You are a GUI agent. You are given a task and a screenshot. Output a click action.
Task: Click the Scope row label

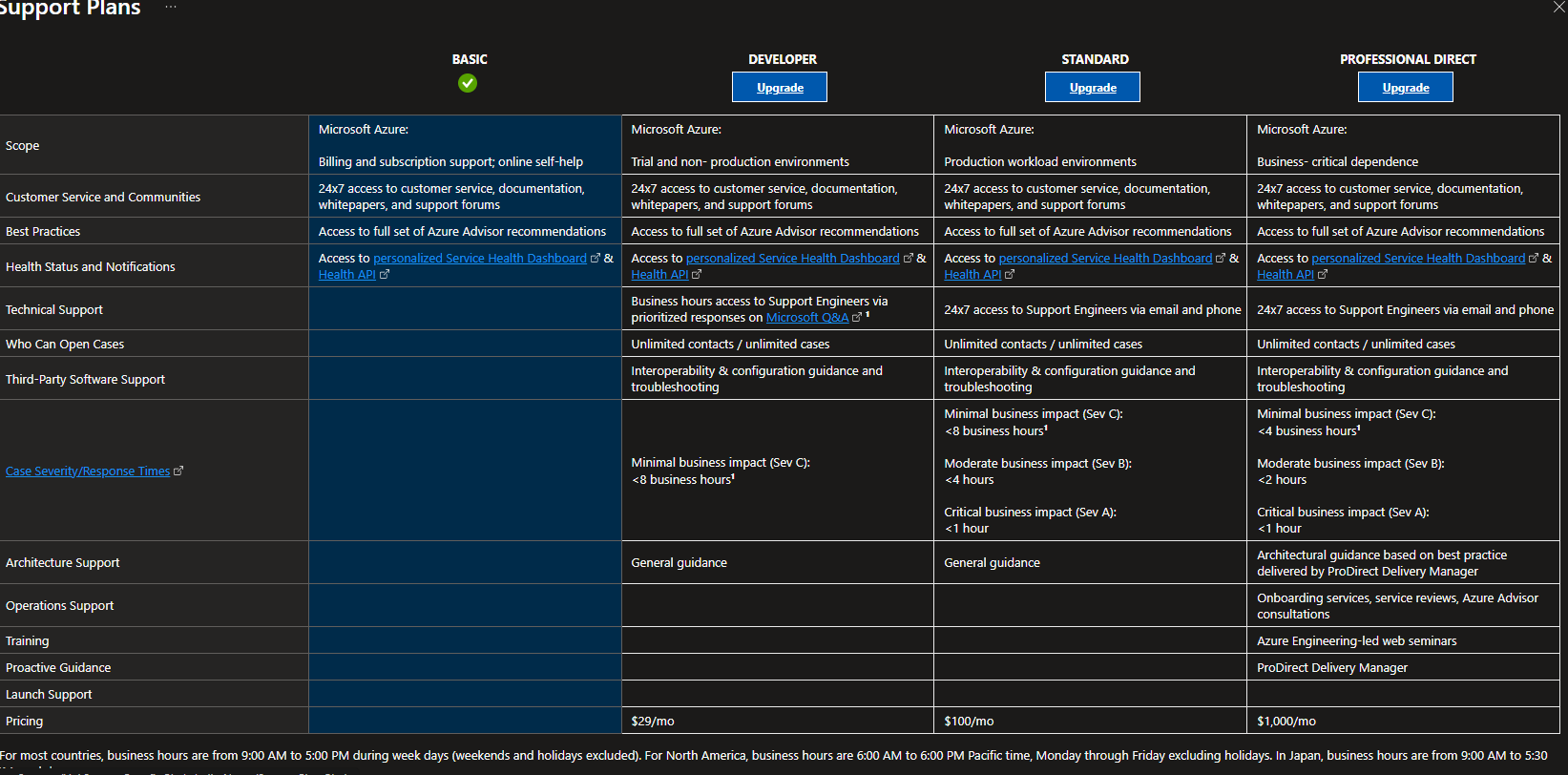(23, 146)
